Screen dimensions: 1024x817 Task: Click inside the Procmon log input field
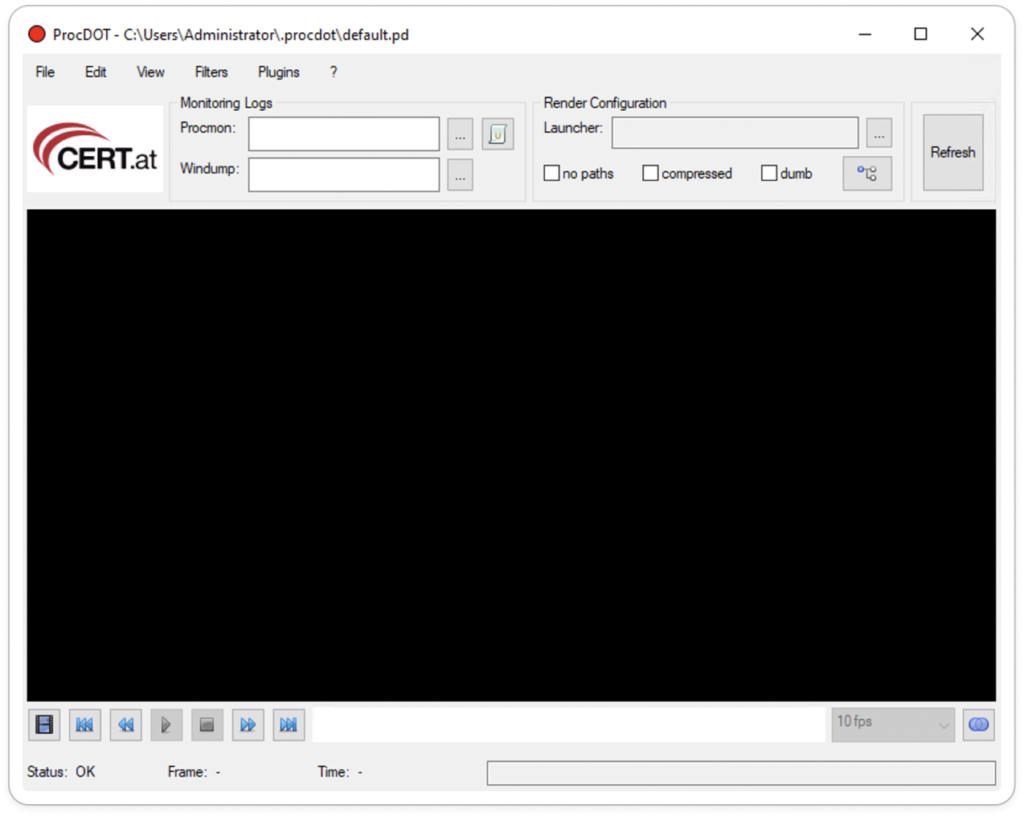343,133
